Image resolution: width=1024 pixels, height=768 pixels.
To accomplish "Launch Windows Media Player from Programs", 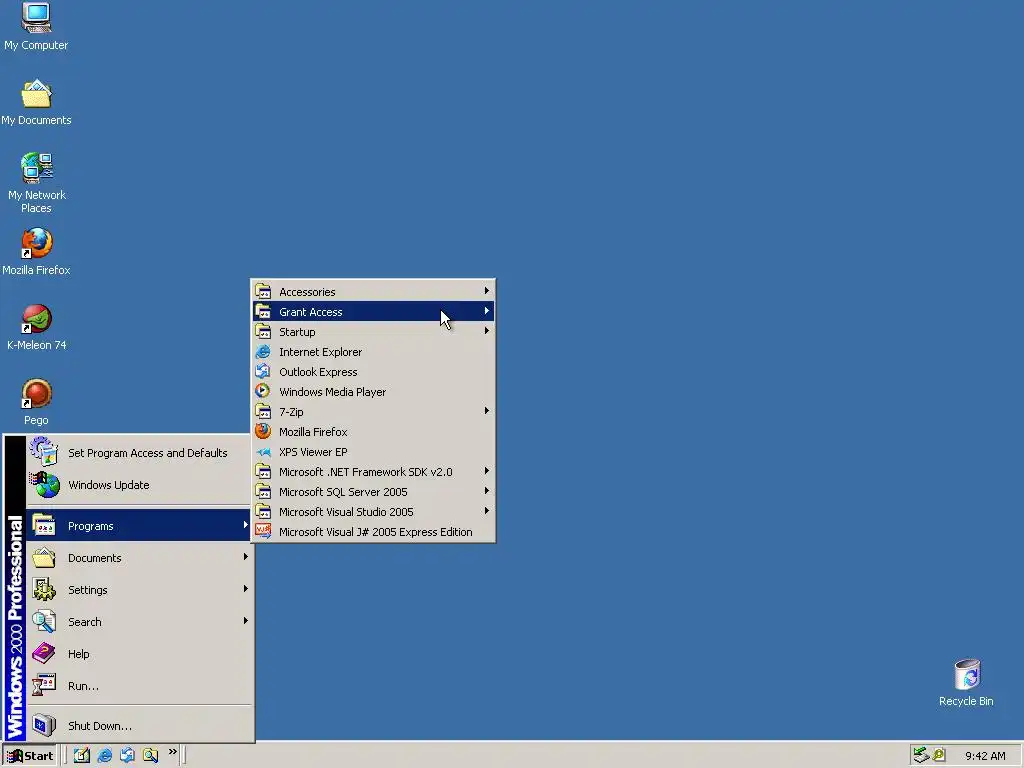I will point(374,392).
